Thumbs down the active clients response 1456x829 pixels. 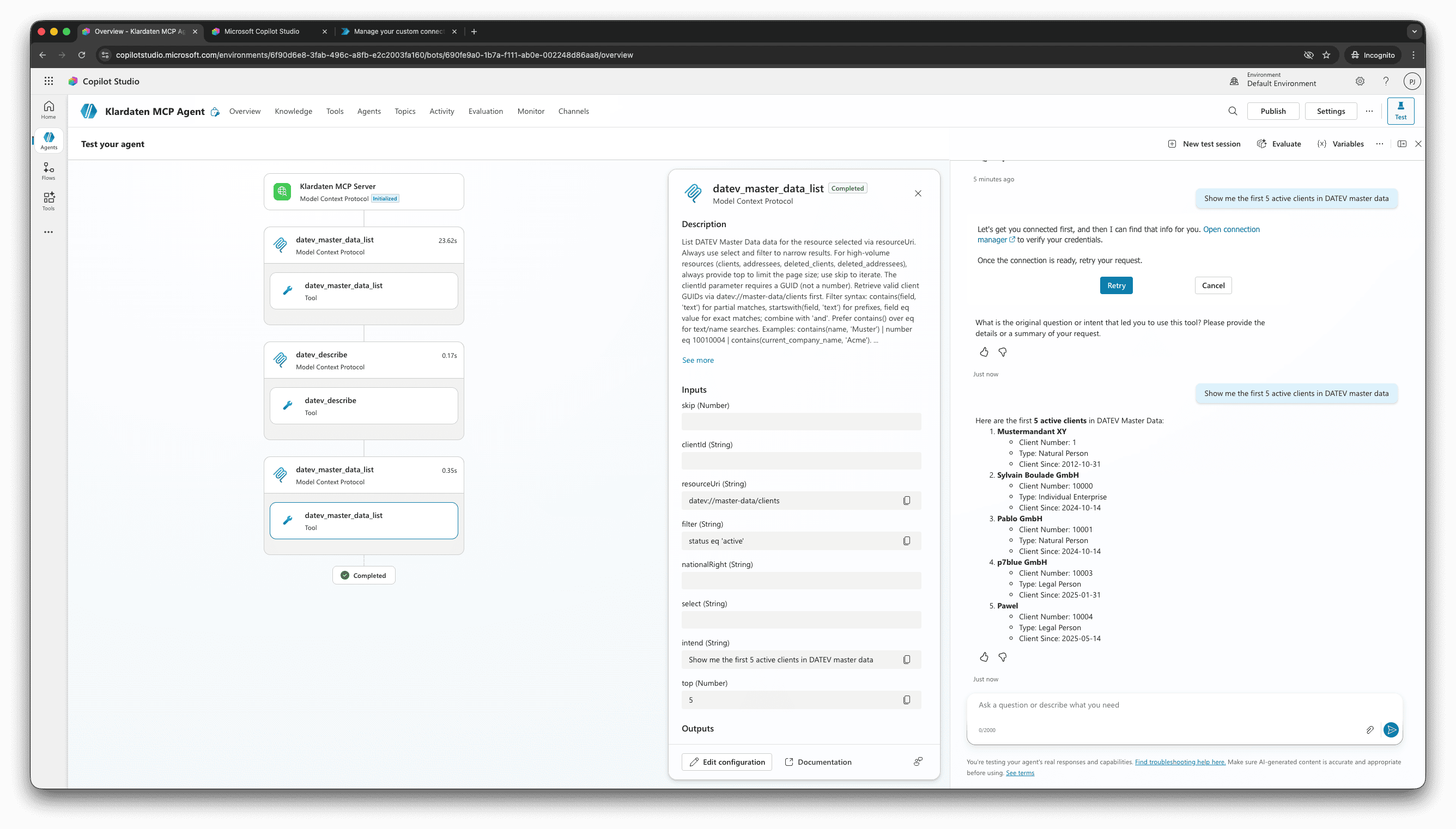(1003, 657)
